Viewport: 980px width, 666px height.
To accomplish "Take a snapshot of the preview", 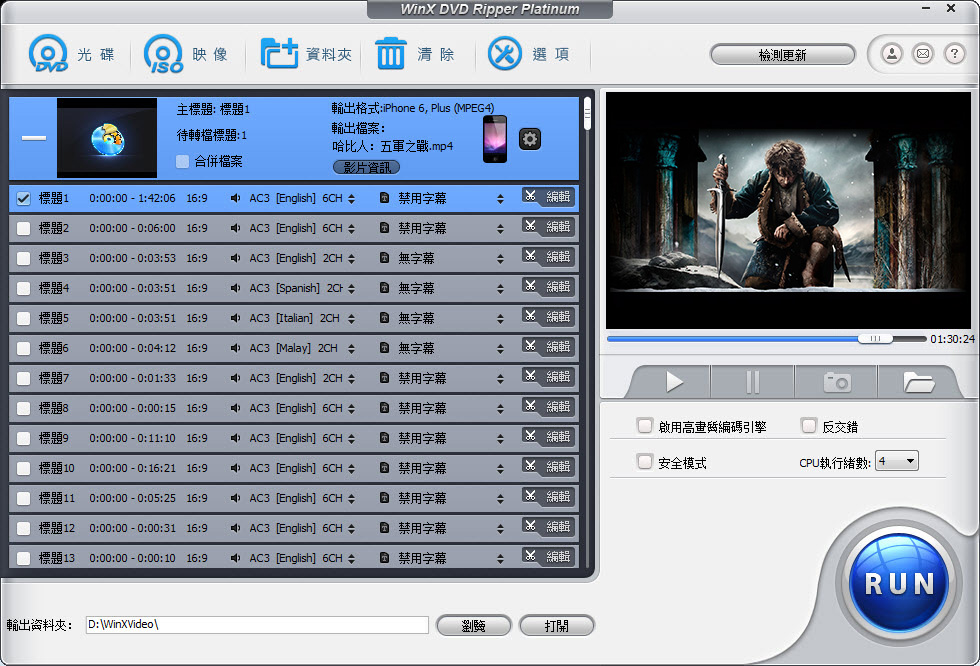I will coord(837,382).
